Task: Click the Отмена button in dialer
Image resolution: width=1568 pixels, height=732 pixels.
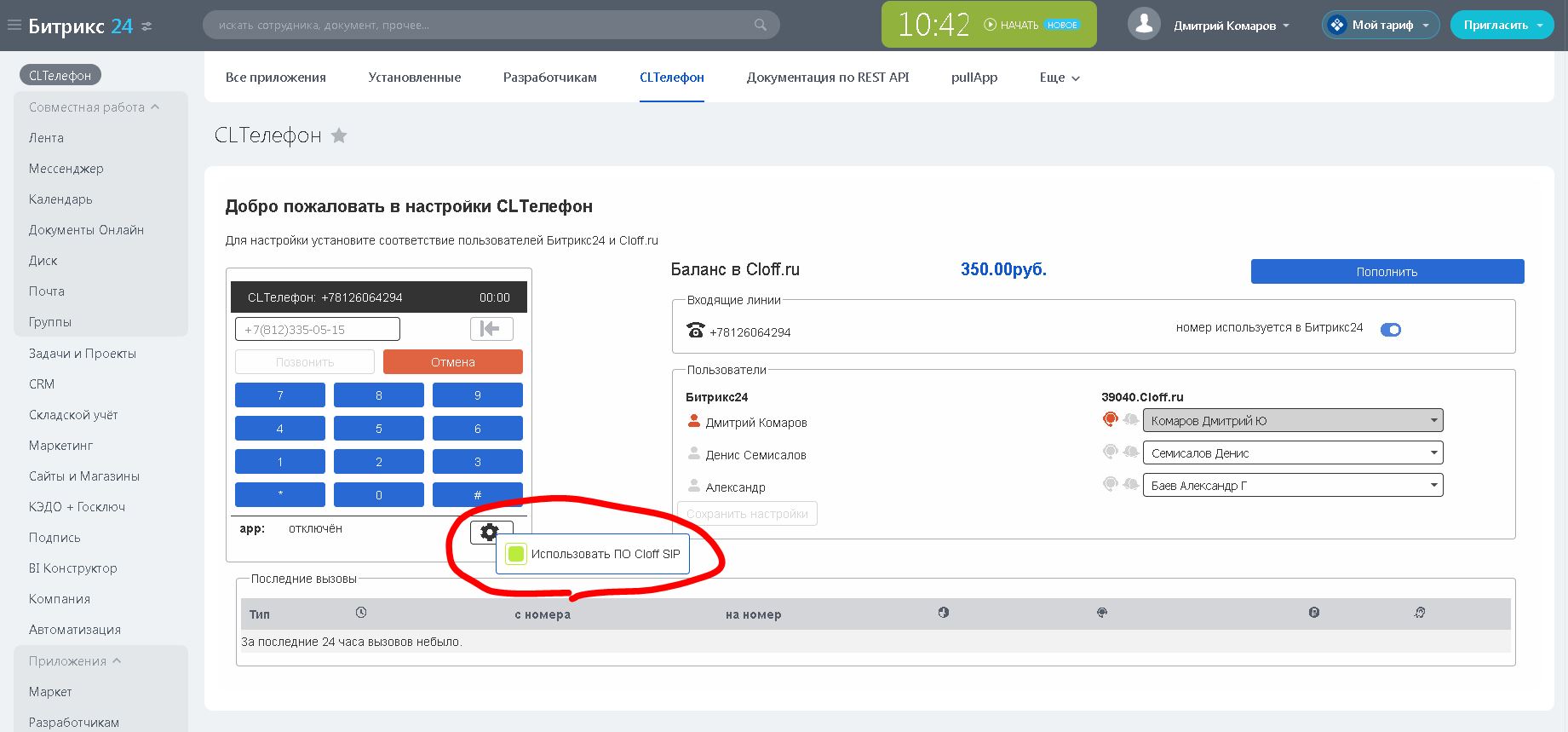Action: click(x=453, y=362)
